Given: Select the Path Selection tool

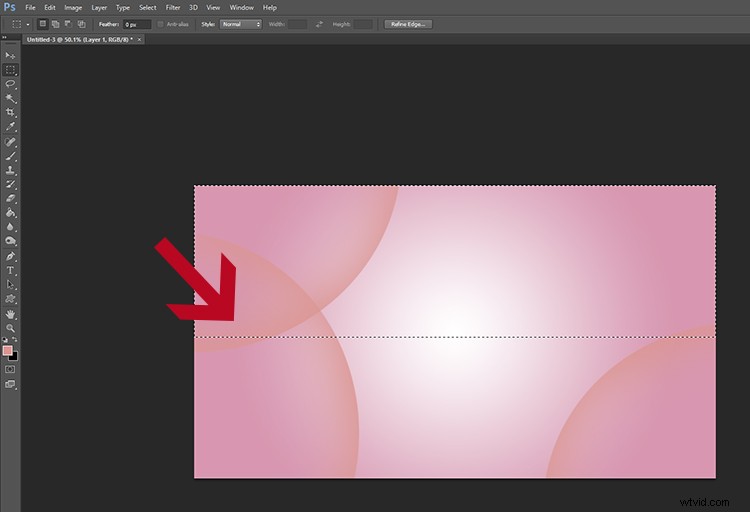Looking at the screenshot, I should [x=10, y=285].
